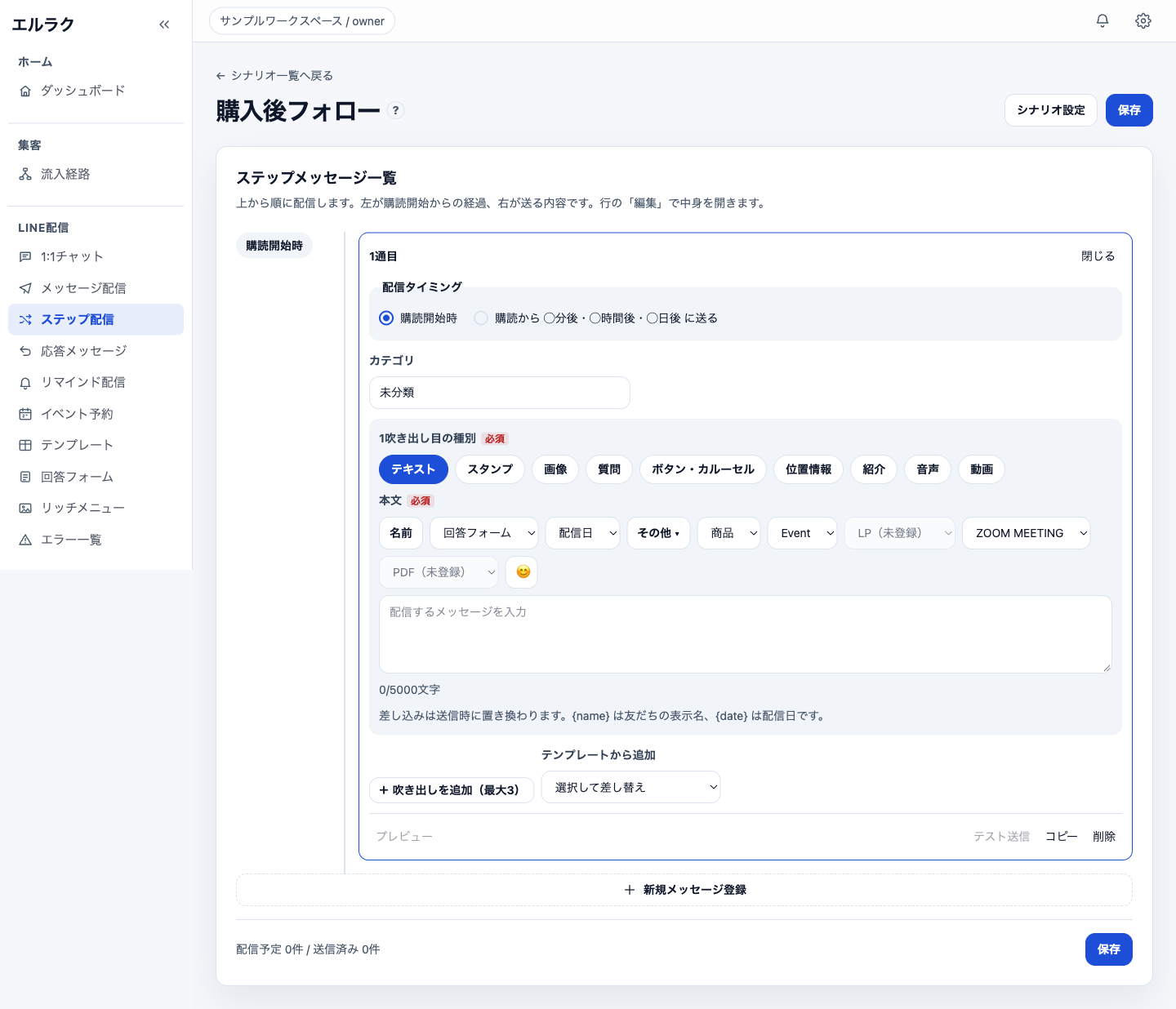1176x1009 pixels.
Task: Expand the ZOOM MEETING dropdown
Action: 1027,533
